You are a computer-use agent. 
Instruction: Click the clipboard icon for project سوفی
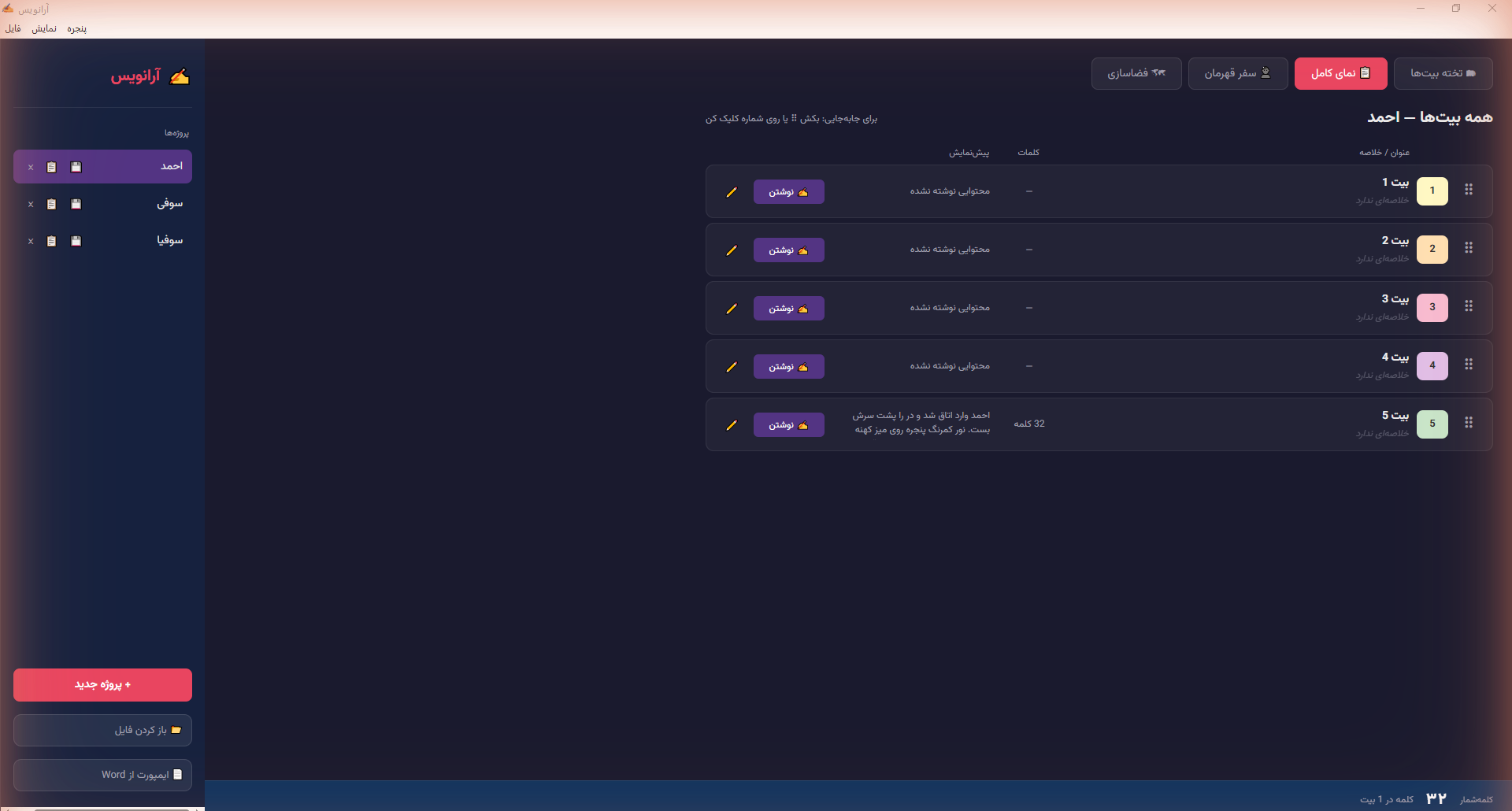pos(51,204)
